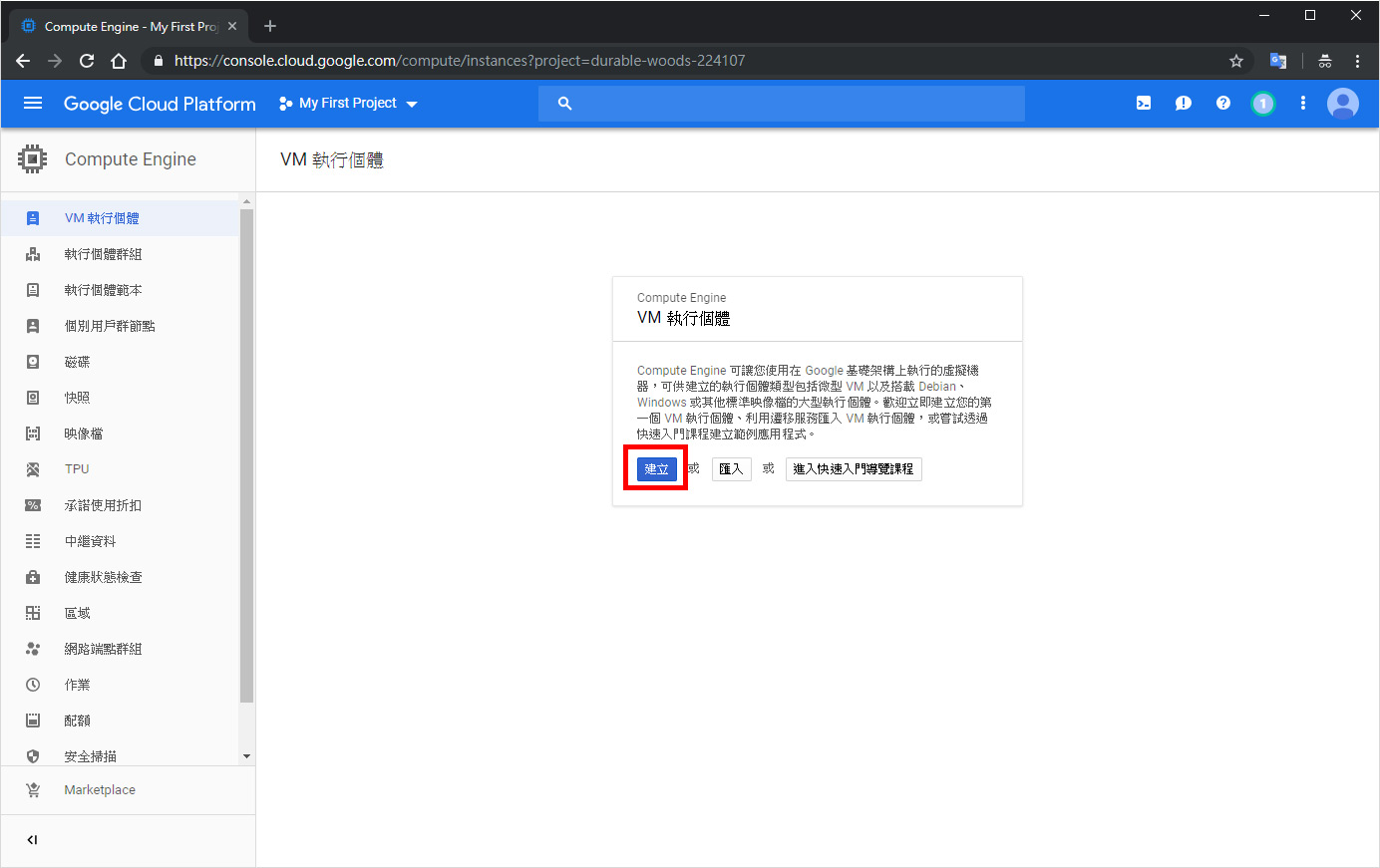Open the help question mark icon
Image resolution: width=1380 pixels, height=868 pixels.
(1223, 103)
